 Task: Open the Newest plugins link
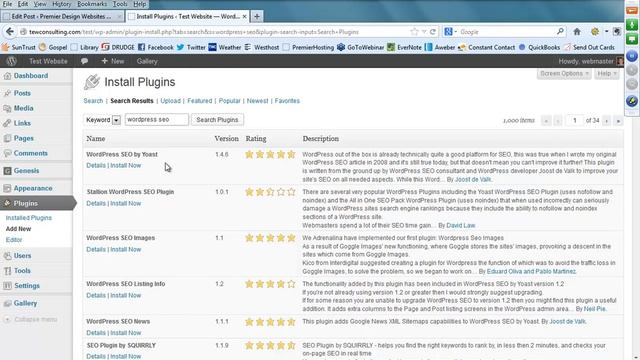(x=258, y=101)
